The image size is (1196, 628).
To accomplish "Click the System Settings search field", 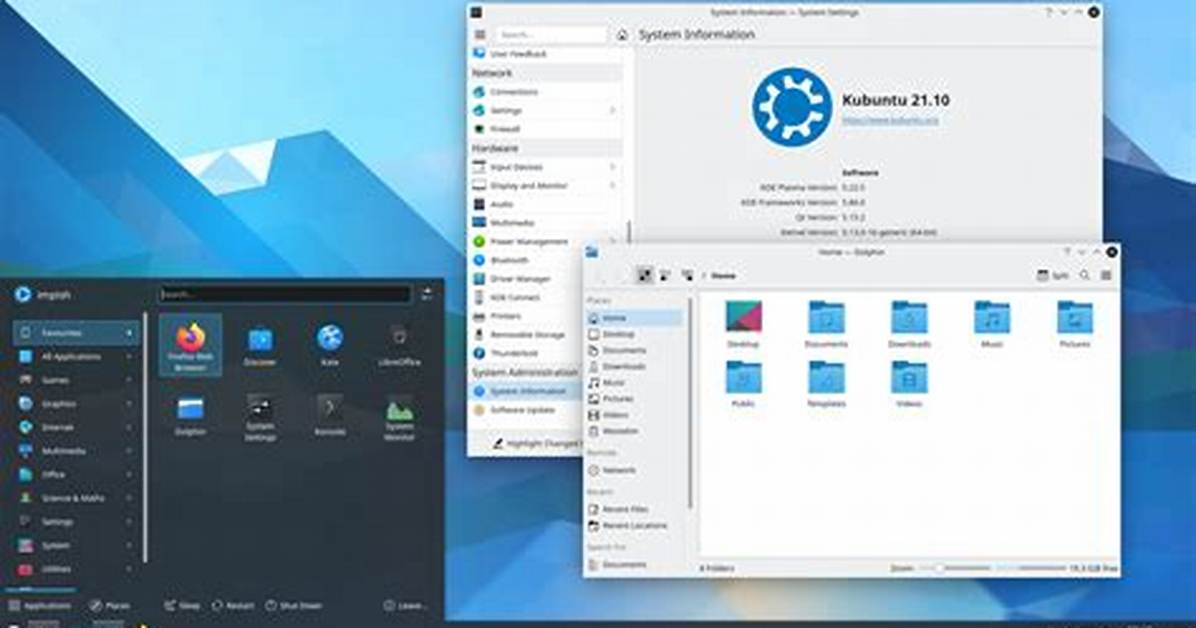I will (x=551, y=34).
